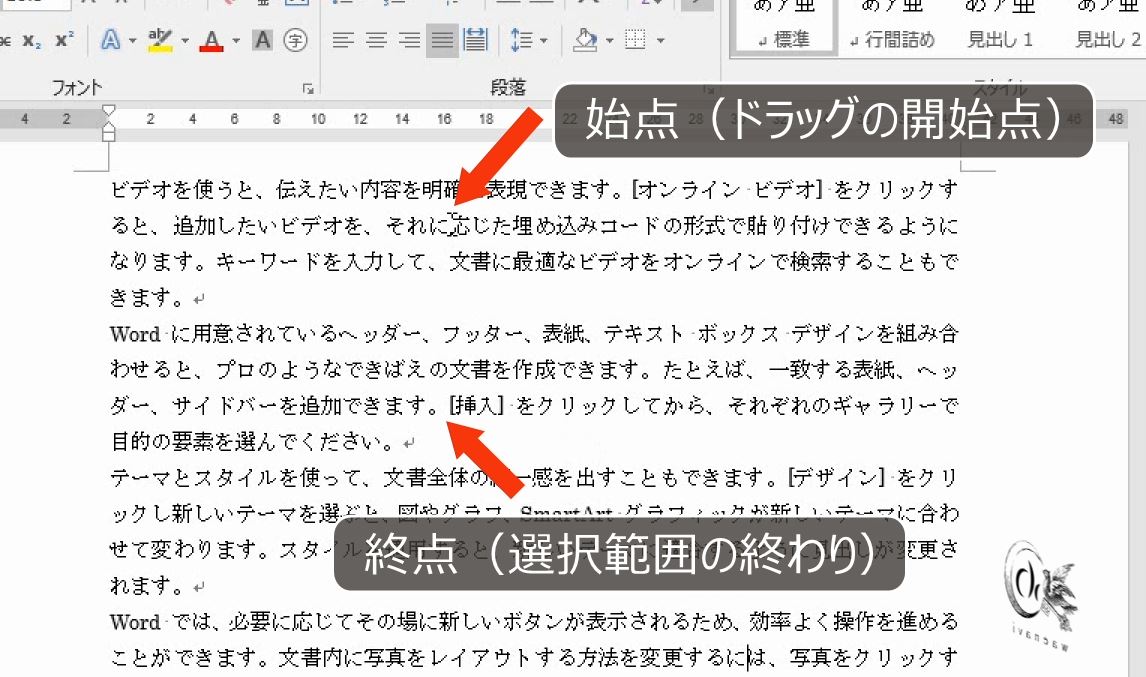Screen dimensions: 1146x677
Task: Open the text effects dropdown arrow
Action: 132,41
